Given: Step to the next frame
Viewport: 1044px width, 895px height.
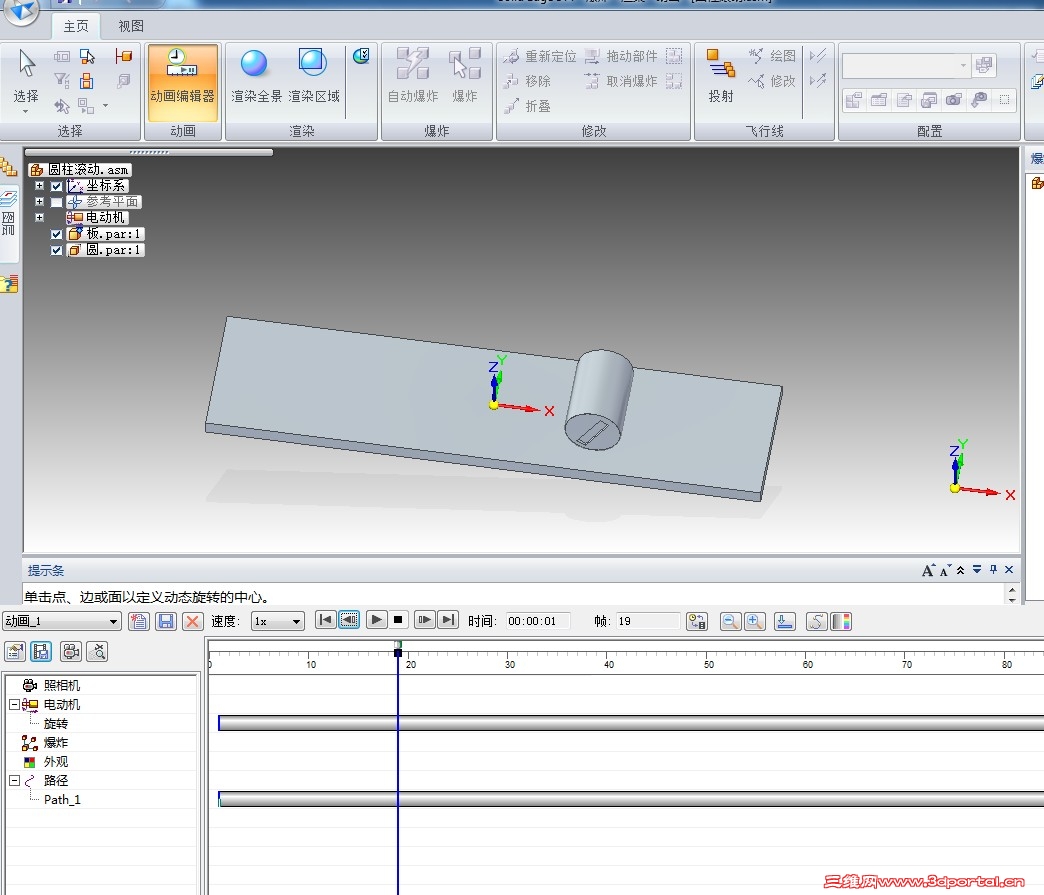Looking at the screenshot, I should click(424, 620).
